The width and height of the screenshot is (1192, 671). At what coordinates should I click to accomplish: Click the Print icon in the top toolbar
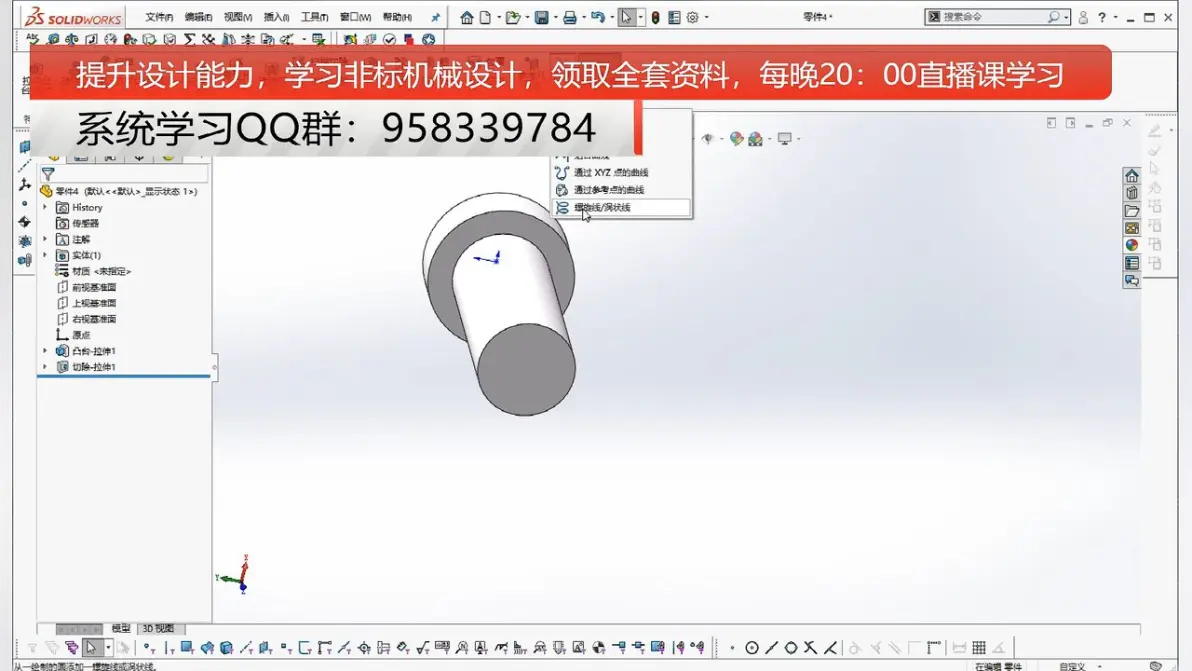[x=569, y=17]
